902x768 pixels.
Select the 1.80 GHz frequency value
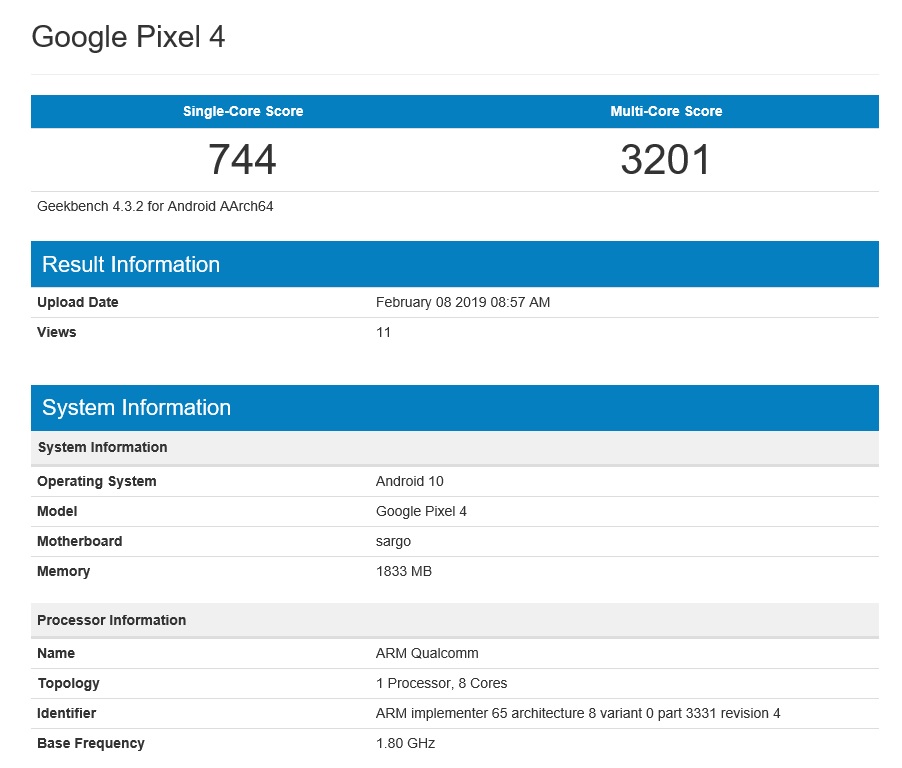tap(406, 743)
